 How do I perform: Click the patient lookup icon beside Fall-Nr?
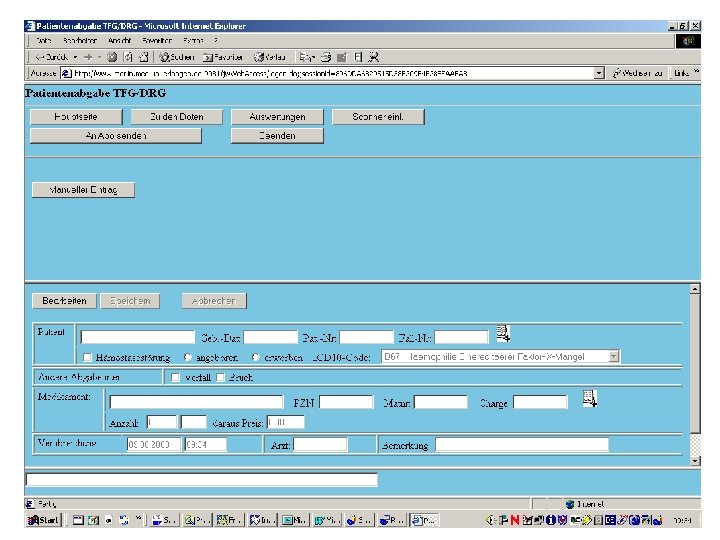pos(503,333)
